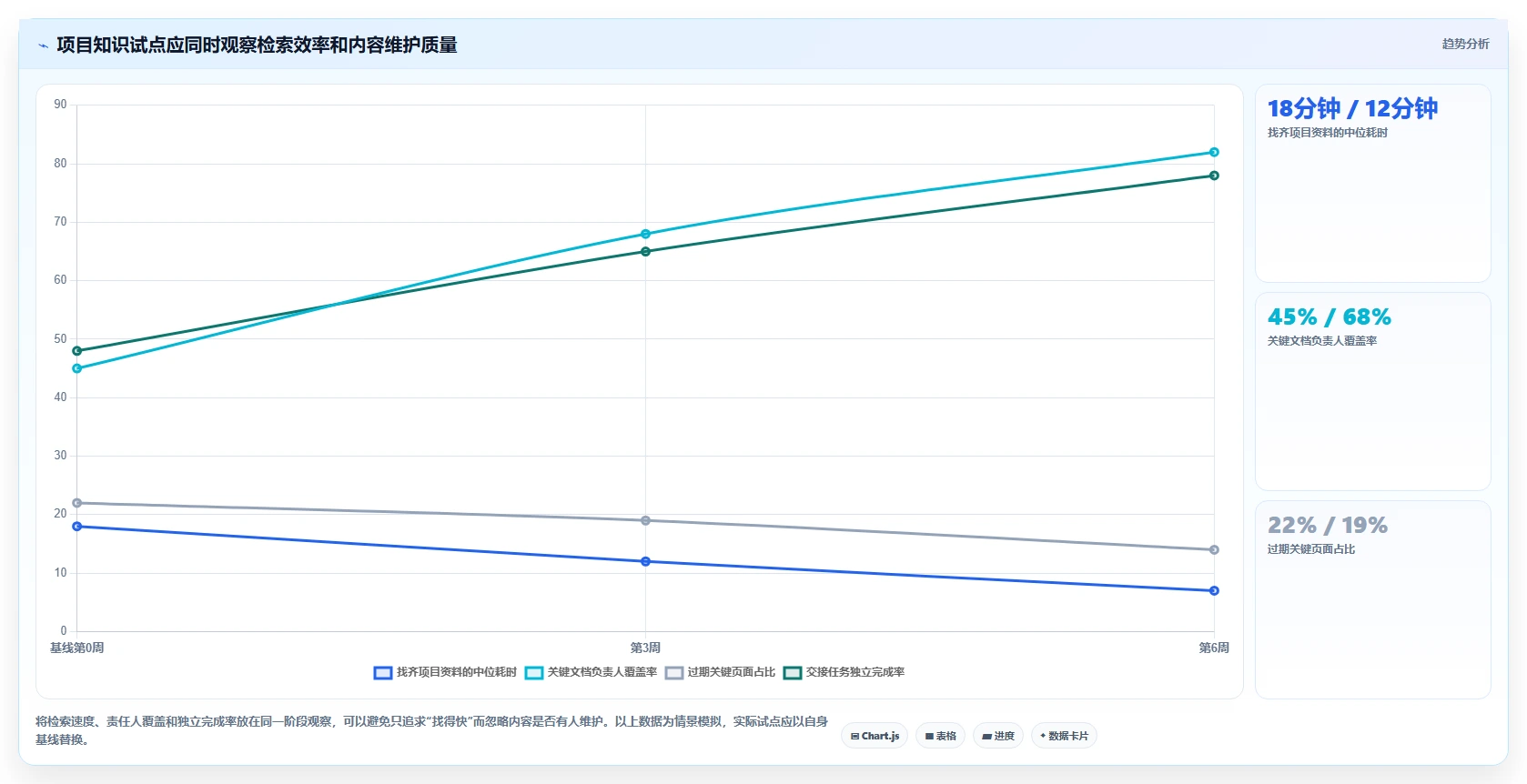Click the dark green data point at 第3周
The image size is (1527, 784).
(x=645, y=251)
